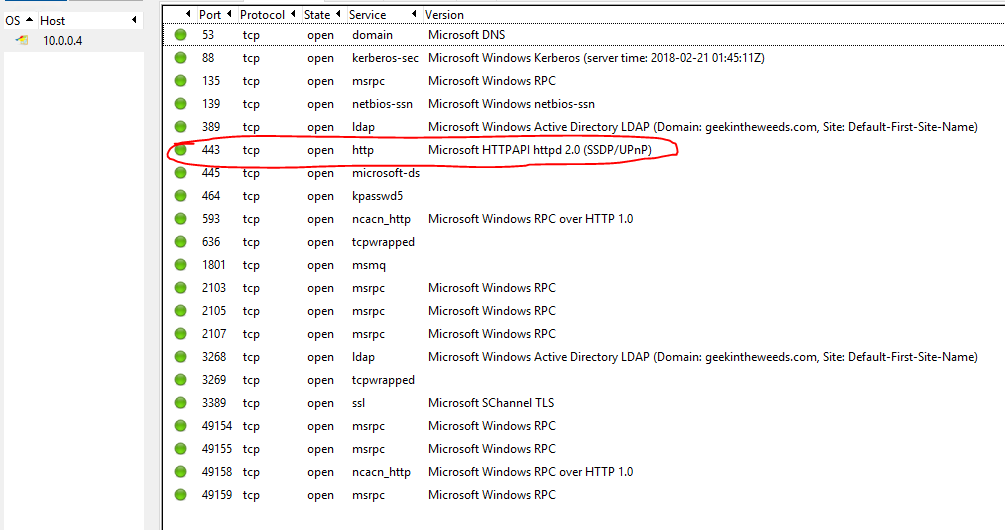
Task: Click the green status icon for port 53
Action: pyautogui.click(x=181, y=35)
